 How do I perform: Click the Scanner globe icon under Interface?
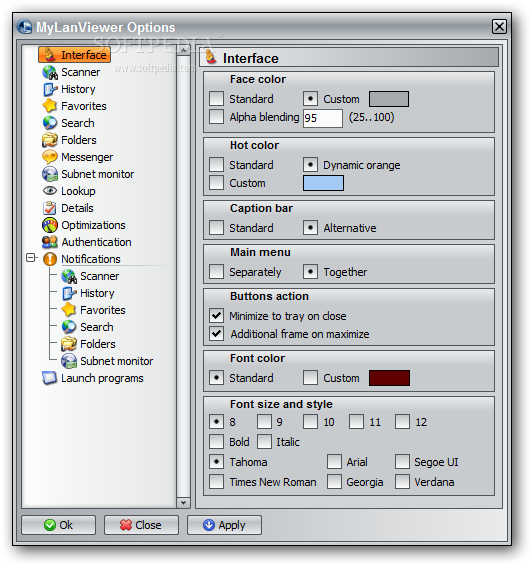pos(50,72)
